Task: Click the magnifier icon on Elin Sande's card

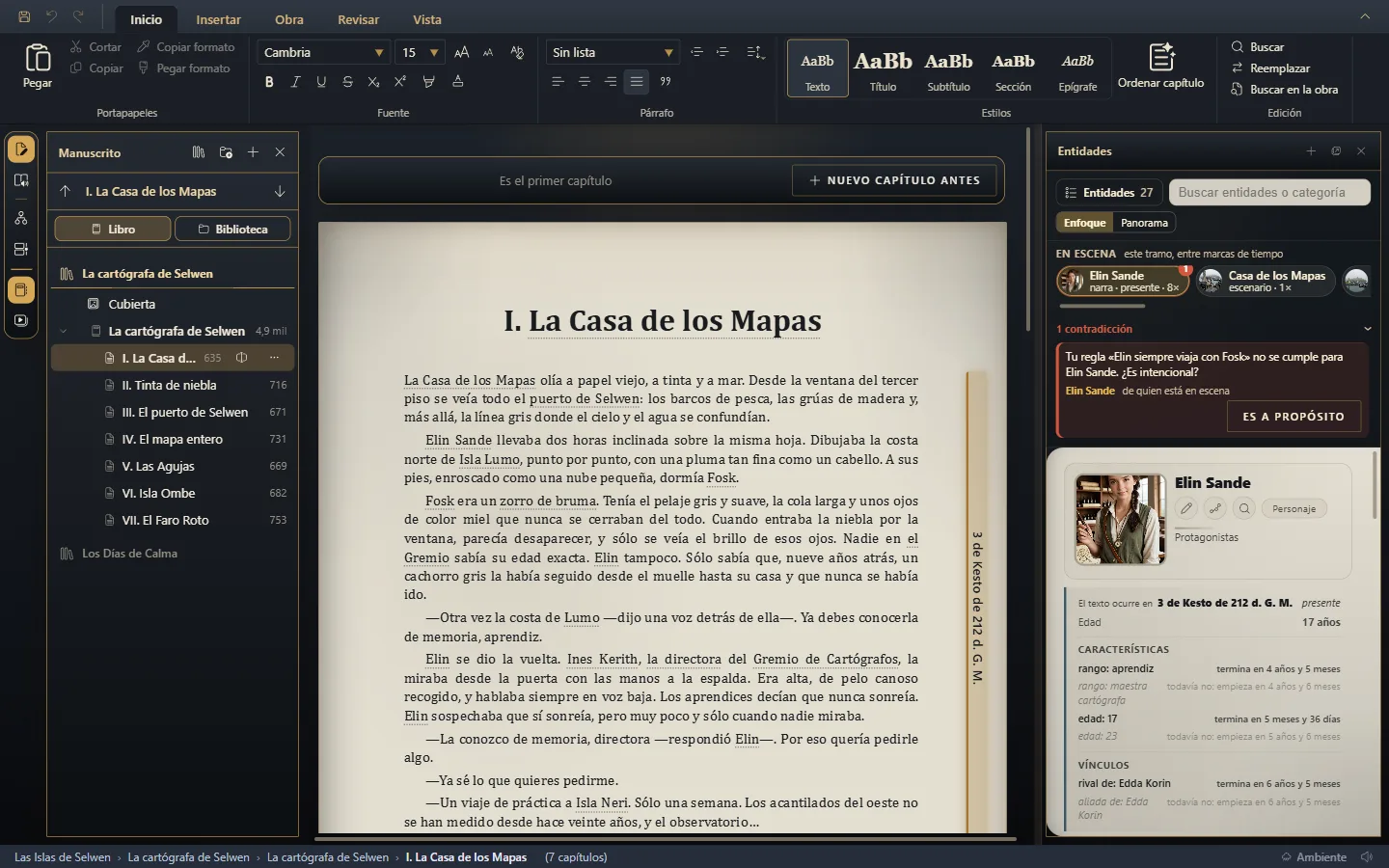Action: pos(1244,508)
